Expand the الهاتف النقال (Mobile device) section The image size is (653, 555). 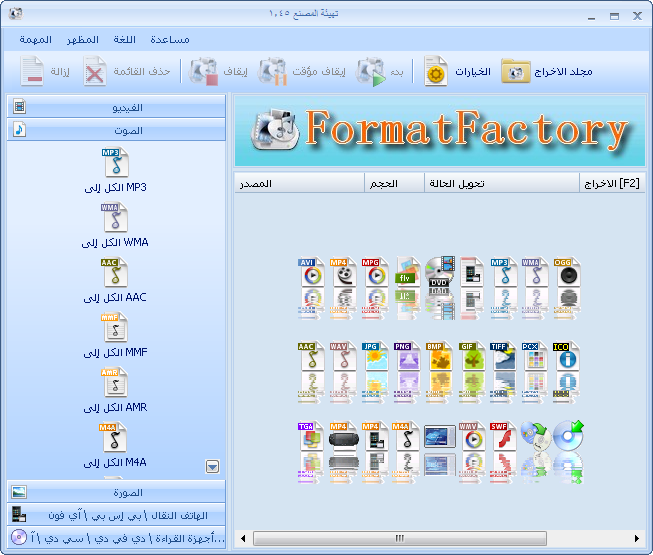[116, 515]
